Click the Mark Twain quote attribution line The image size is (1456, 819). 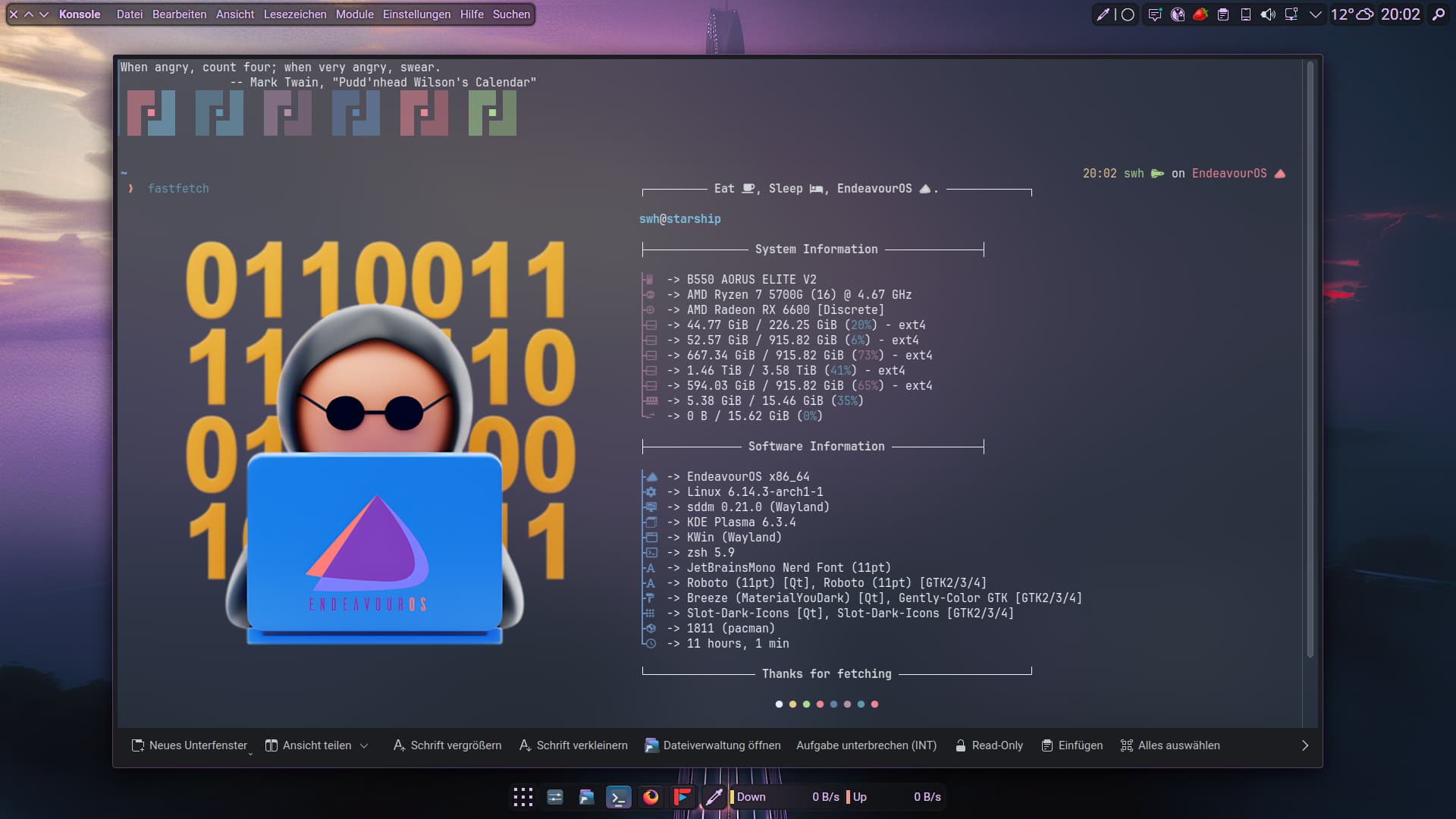383,83
